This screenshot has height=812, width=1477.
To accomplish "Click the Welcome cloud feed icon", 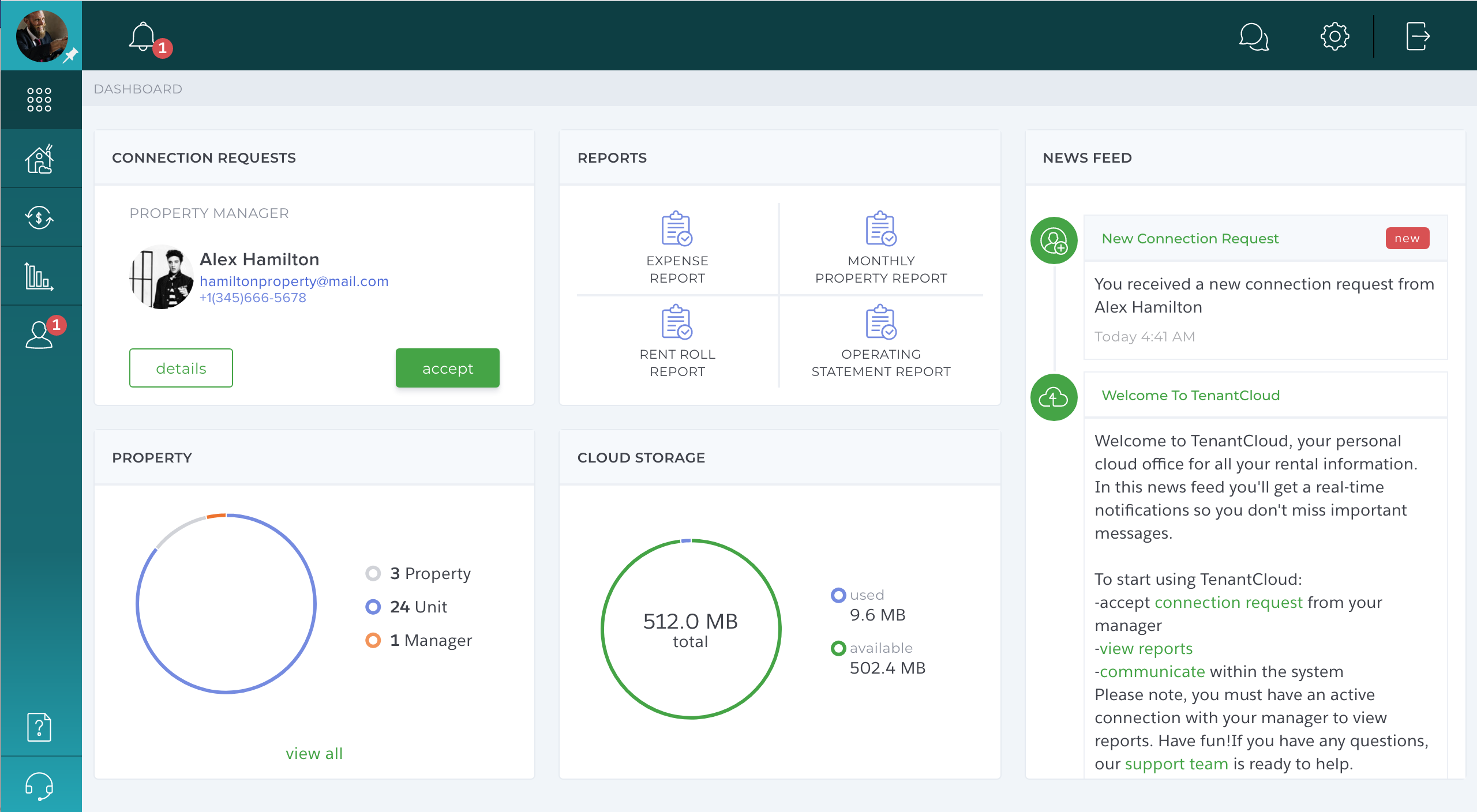I will (1054, 397).
